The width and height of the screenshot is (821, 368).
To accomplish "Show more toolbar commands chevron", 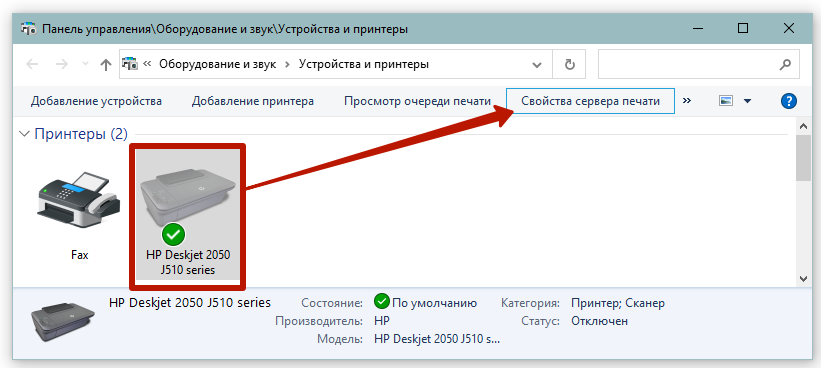I will (x=687, y=101).
